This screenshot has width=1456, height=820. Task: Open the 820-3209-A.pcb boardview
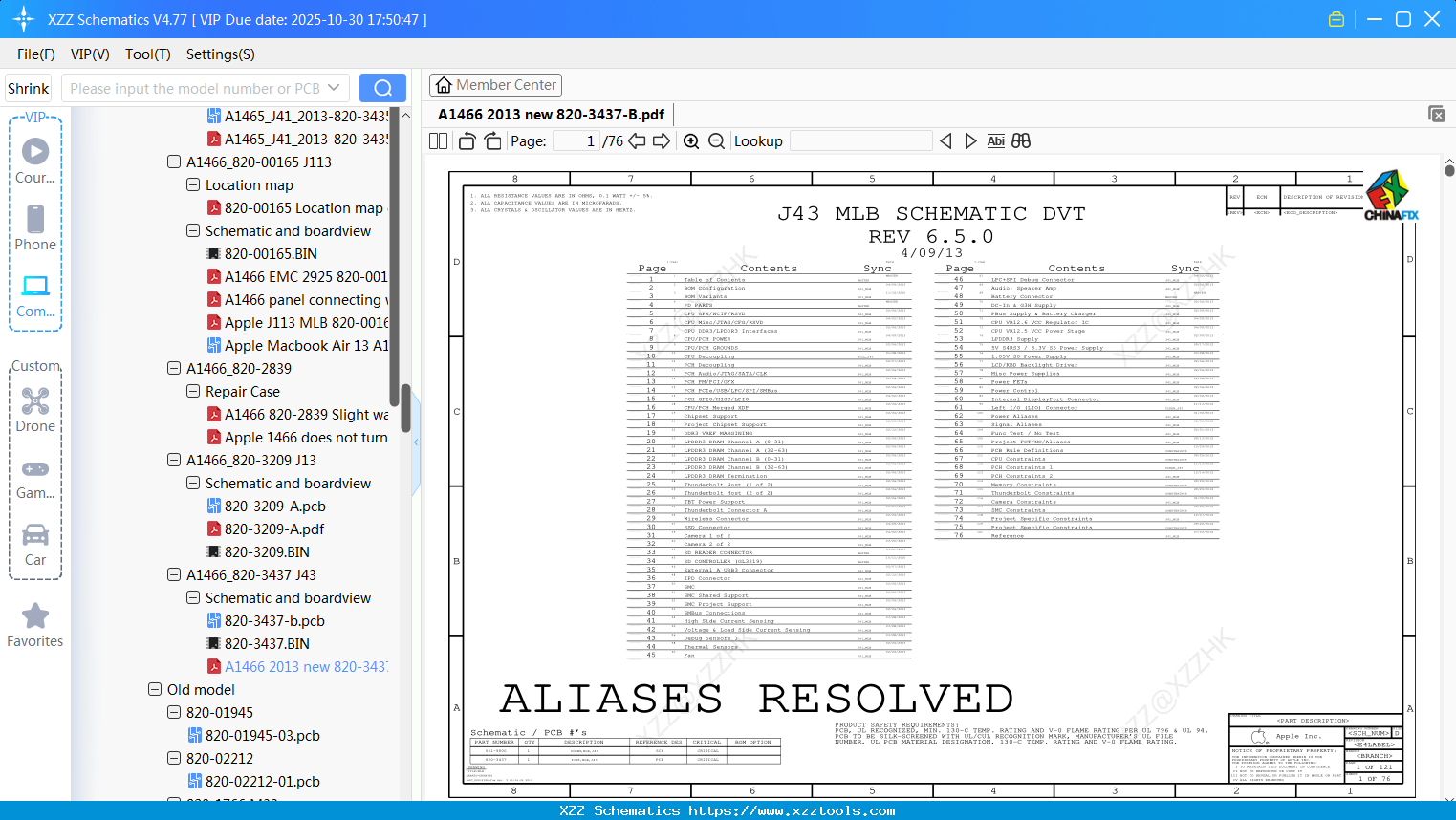point(267,507)
